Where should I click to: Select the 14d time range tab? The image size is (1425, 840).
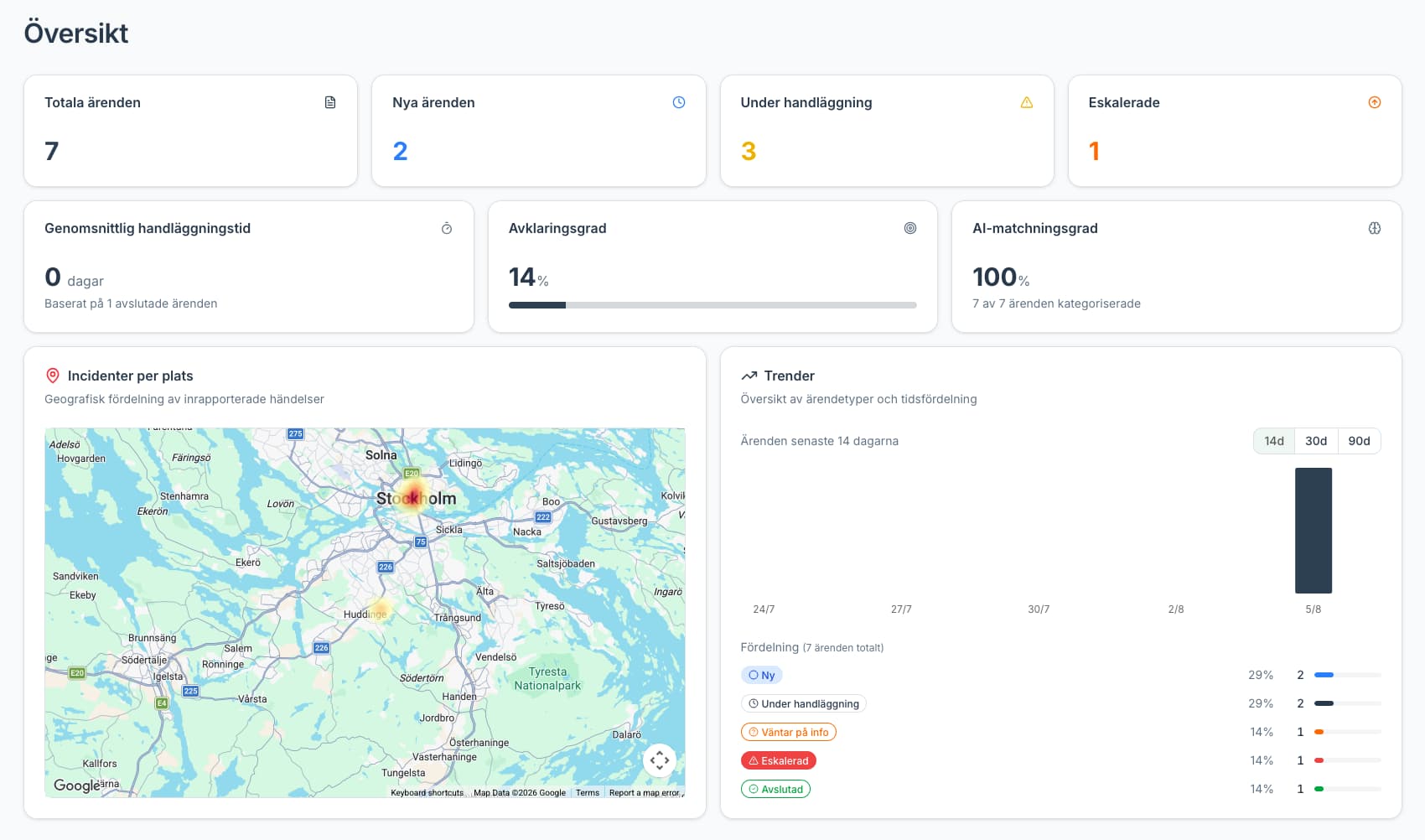1274,441
